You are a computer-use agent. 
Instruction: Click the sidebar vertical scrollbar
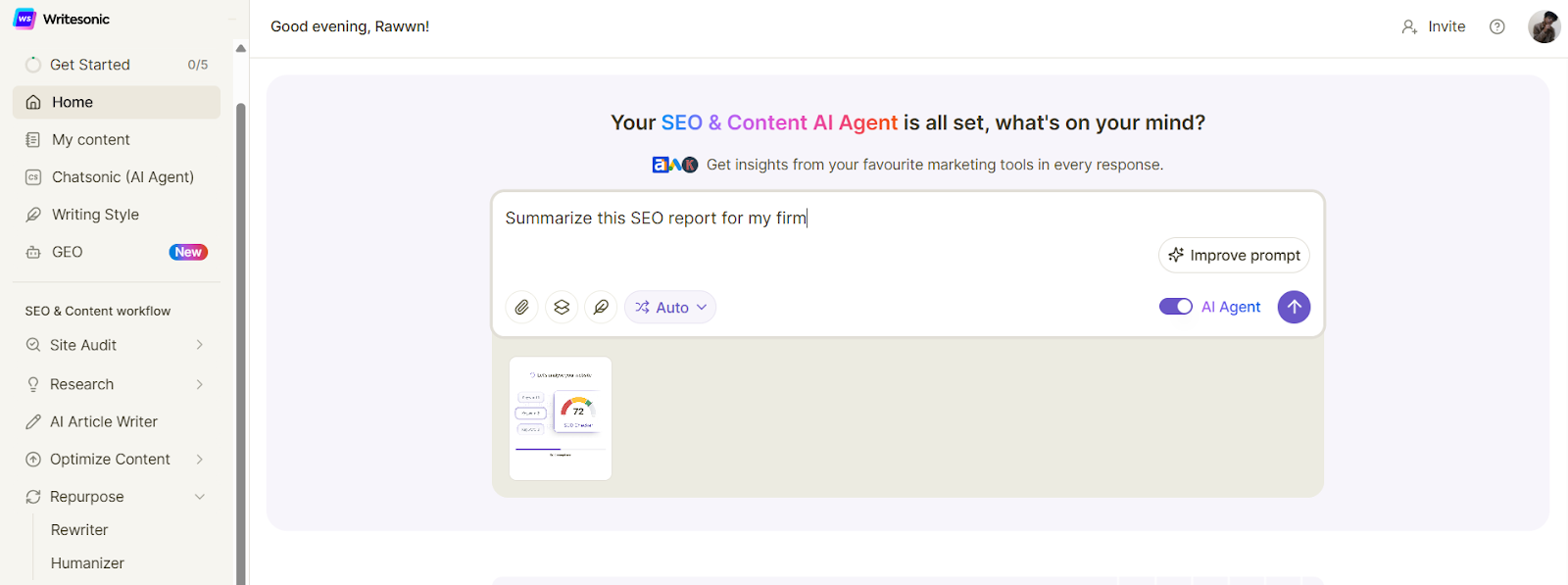point(241,343)
